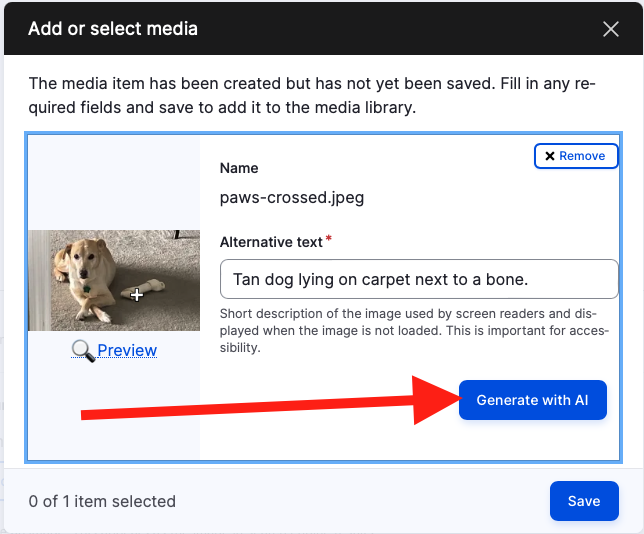Image resolution: width=644 pixels, height=534 pixels.
Task: Click the Alternative text label
Action: click(x=271, y=242)
